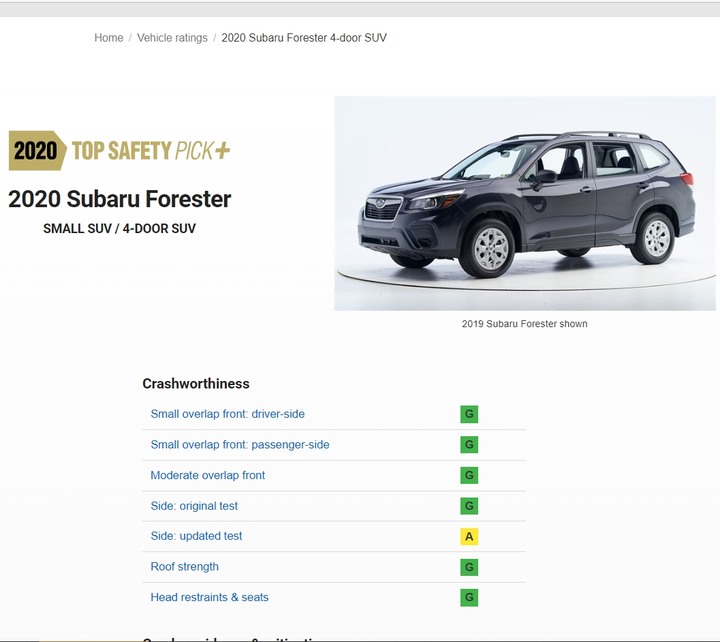The image size is (720, 642).
Task: Click the 2020 Subaru Forester heading
Action: [119, 199]
